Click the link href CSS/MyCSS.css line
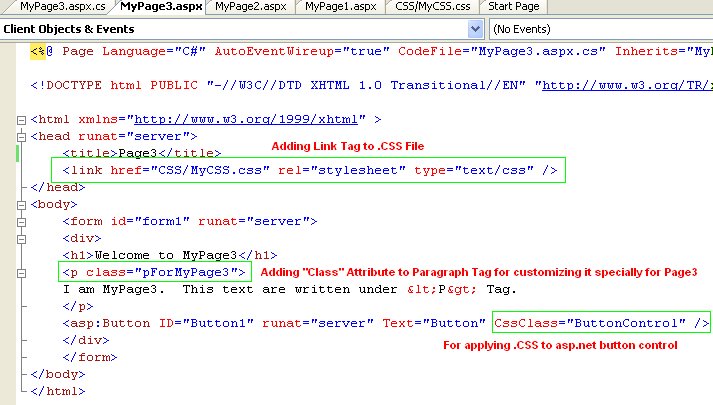The width and height of the screenshot is (713, 405). coord(310,170)
